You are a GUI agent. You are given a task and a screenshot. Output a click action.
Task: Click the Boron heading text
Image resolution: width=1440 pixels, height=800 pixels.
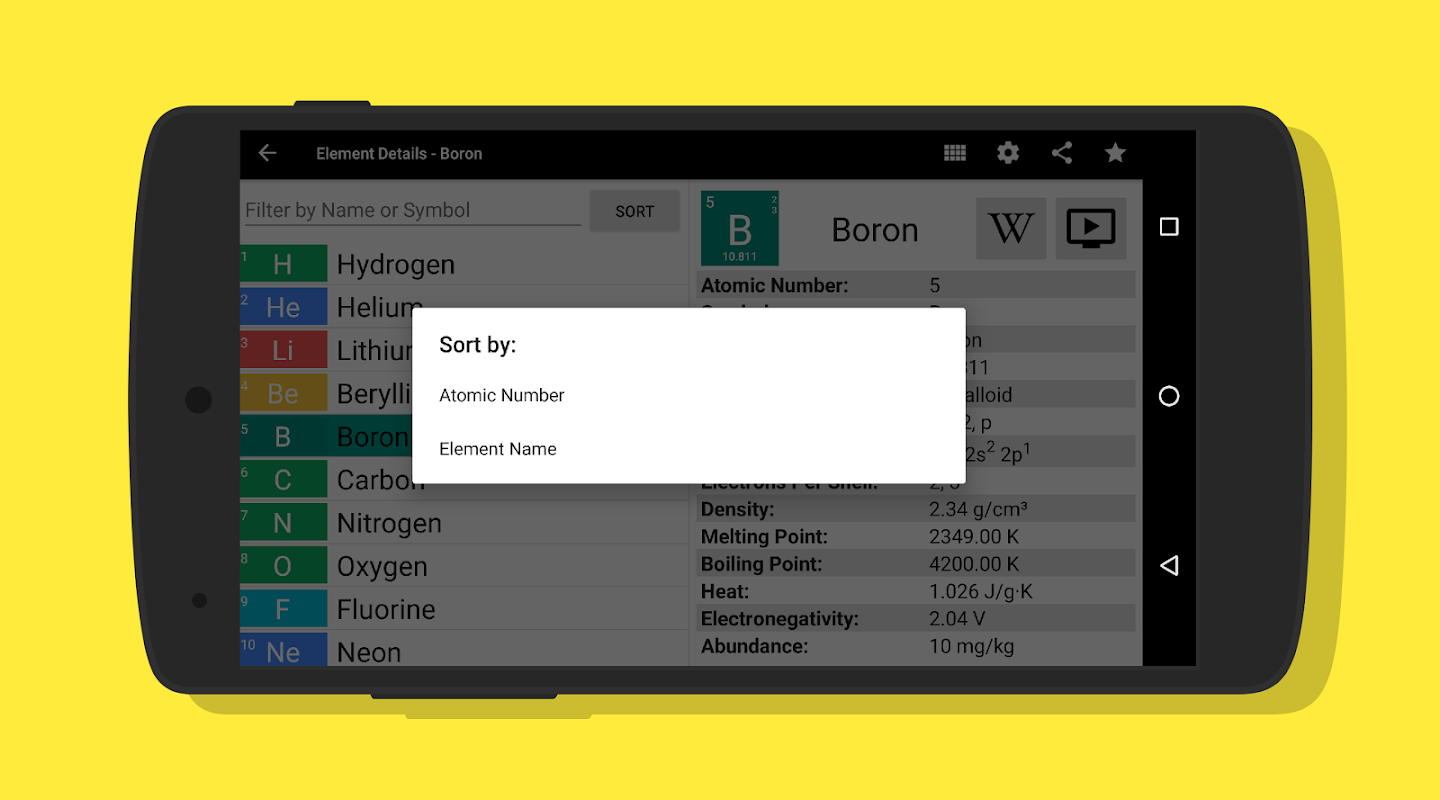[x=875, y=230]
